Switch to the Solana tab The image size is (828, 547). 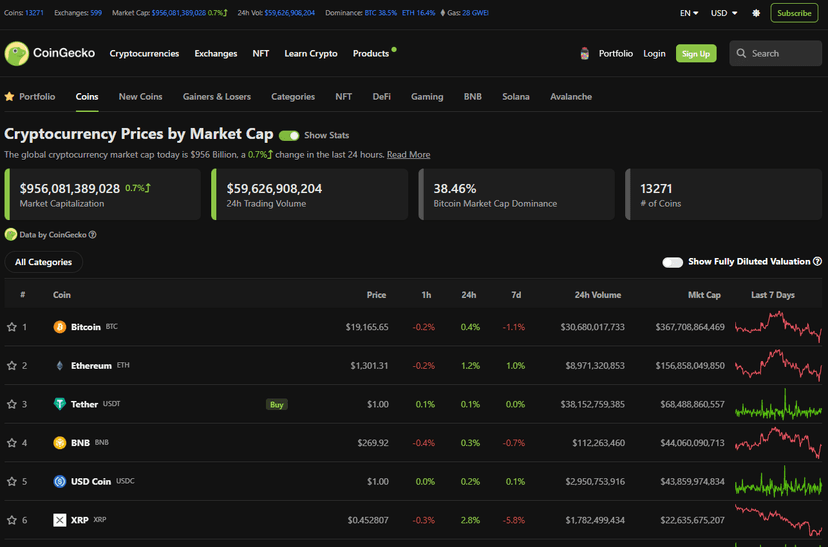pyautogui.click(x=516, y=97)
